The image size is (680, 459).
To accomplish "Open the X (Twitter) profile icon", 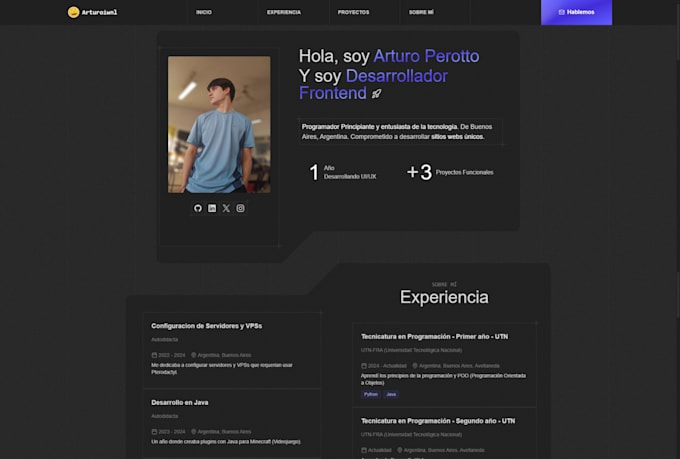I will (226, 209).
